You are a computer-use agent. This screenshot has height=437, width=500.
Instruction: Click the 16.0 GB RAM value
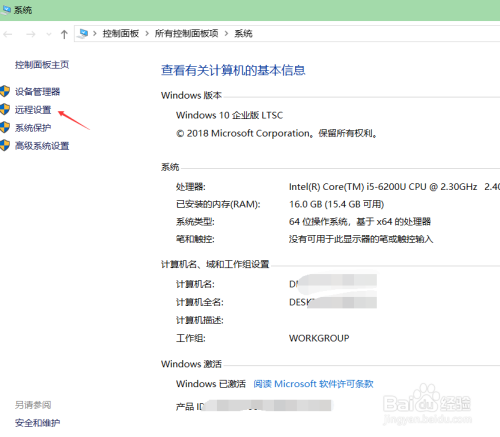tap(336, 204)
